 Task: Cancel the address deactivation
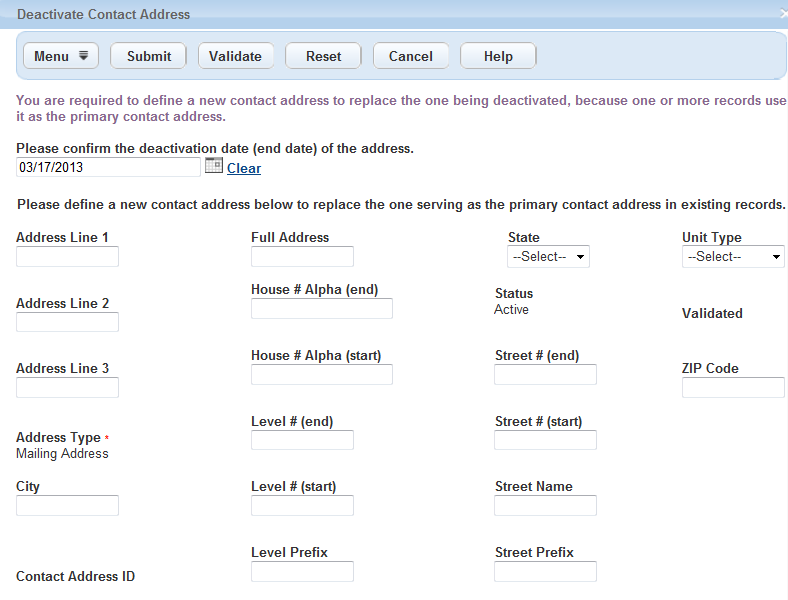(x=410, y=56)
